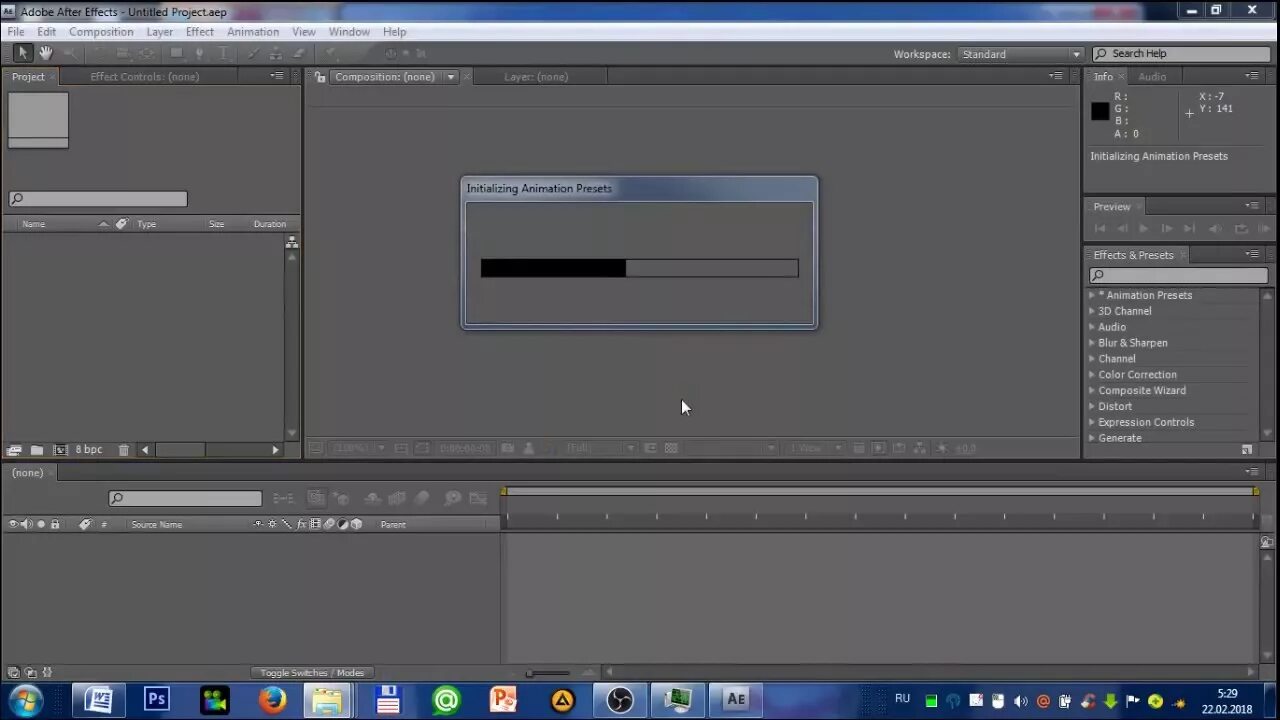
Task: Select the Clone Stamp tool
Action: coord(276,53)
